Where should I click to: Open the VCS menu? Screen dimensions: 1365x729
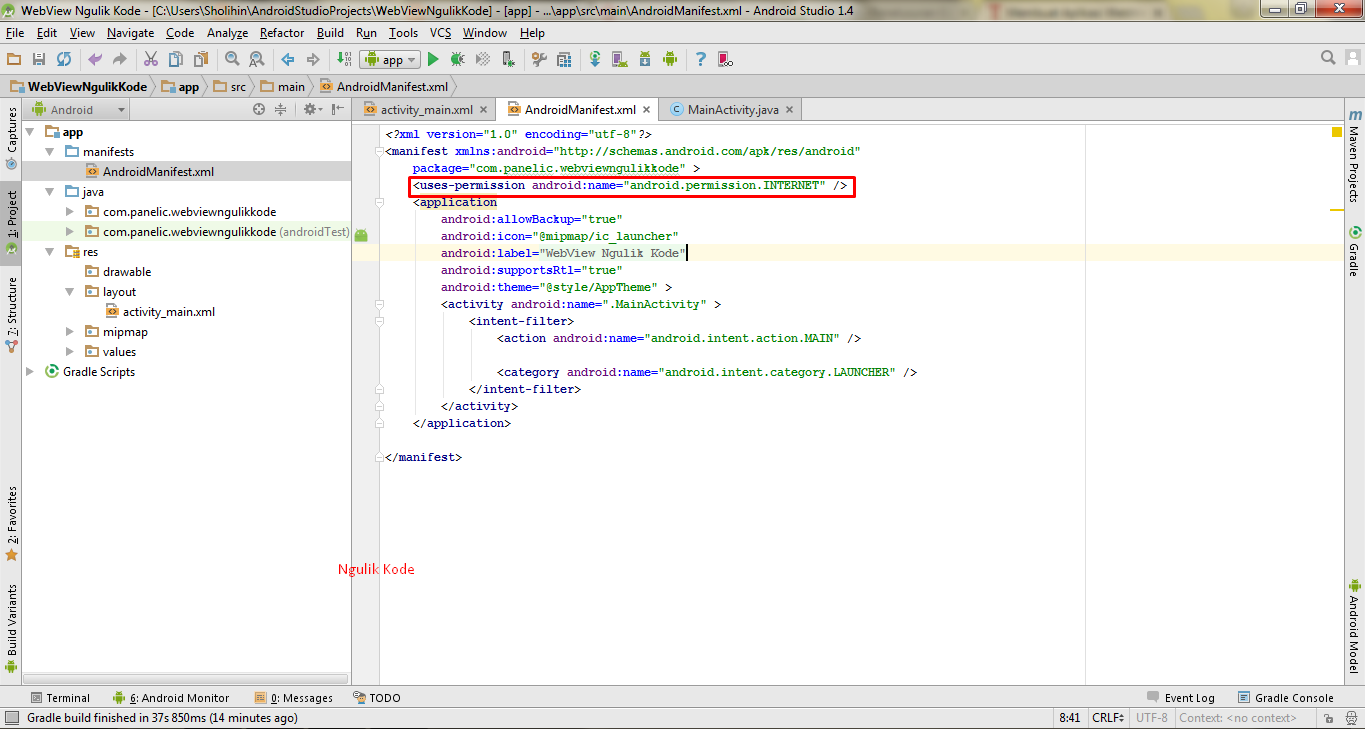pyautogui.click(x=441, y=33)
